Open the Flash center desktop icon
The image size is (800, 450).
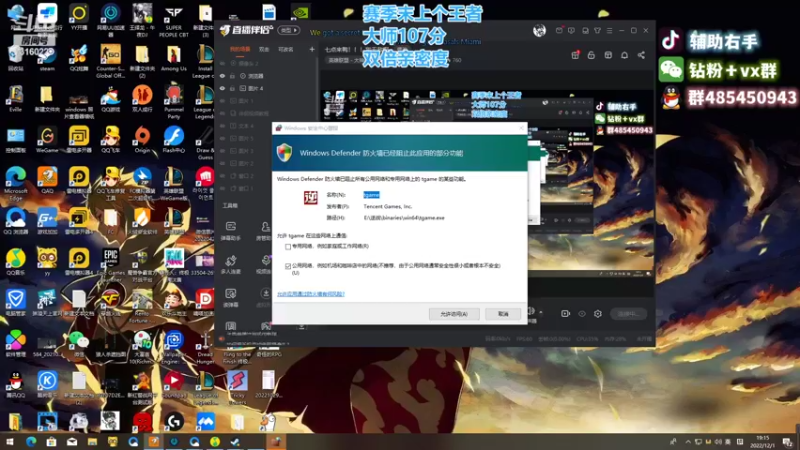click(x=173, y=140)
